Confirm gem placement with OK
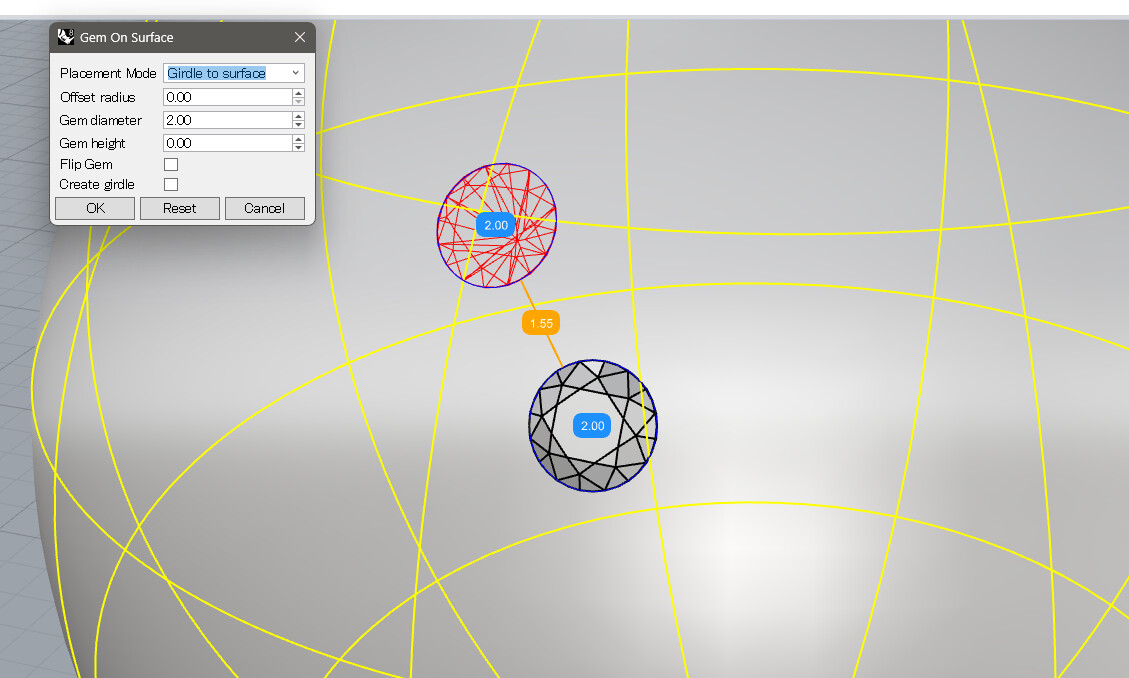Screen dimensions: 1129x678 (x=94, y=208)
